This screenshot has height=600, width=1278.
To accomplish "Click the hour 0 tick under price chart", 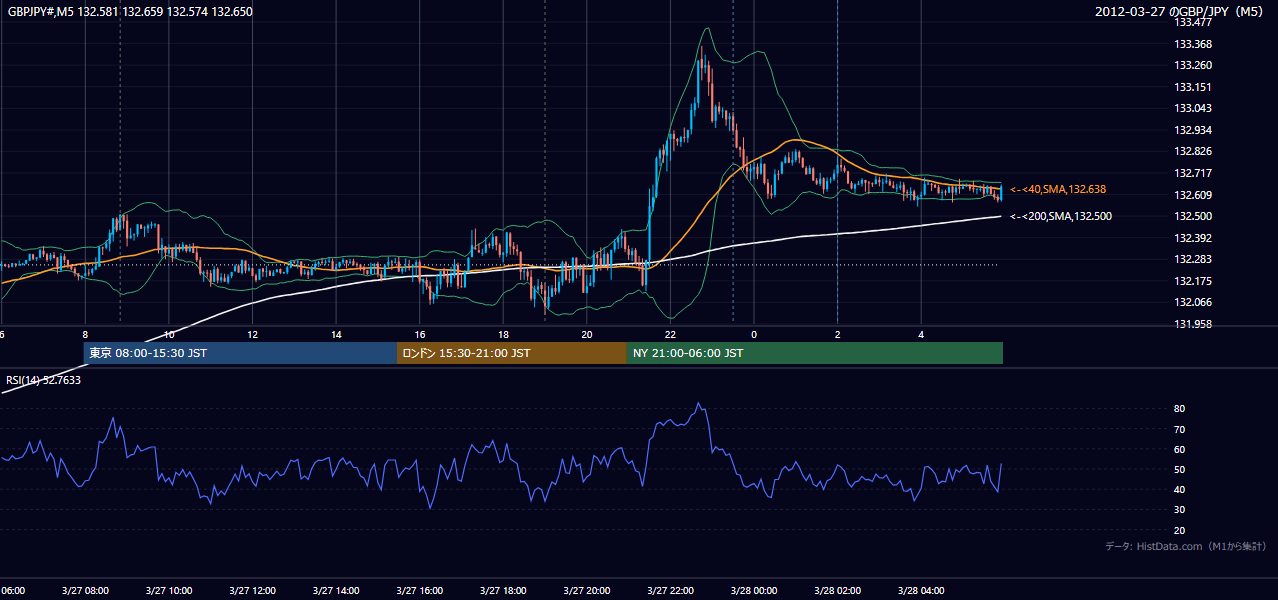I will (754, 335).
